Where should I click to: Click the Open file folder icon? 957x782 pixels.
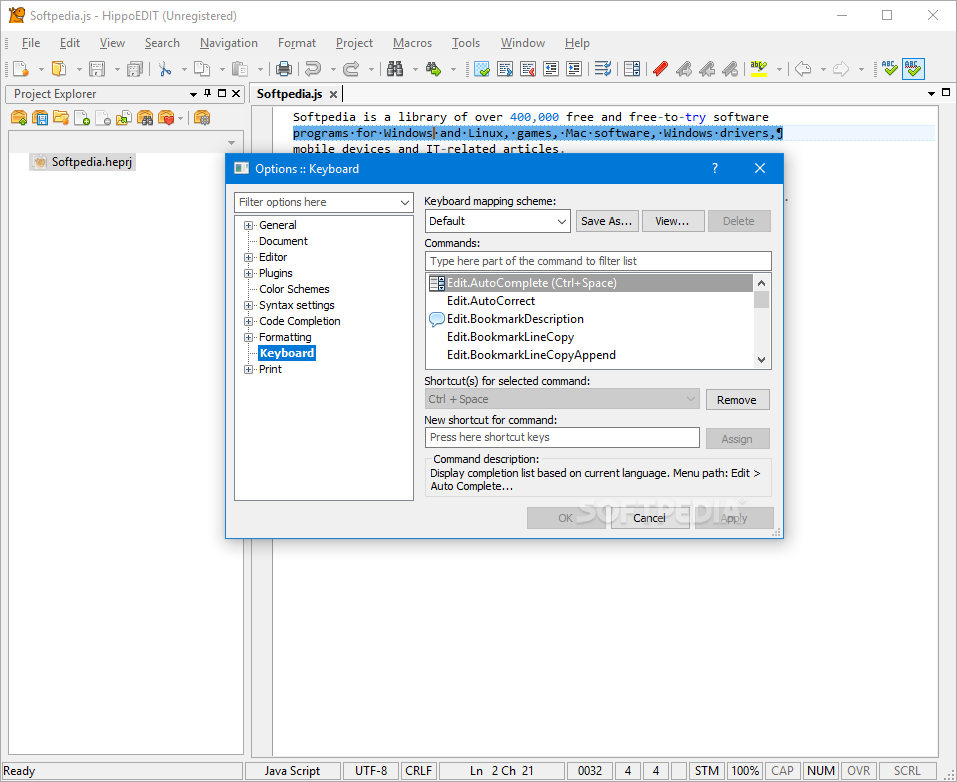(59, 69)
